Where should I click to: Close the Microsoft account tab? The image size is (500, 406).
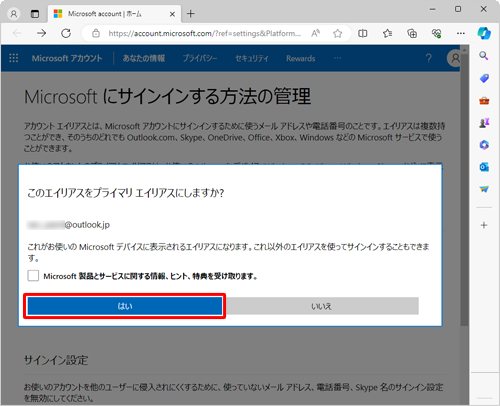pos(172,14)
